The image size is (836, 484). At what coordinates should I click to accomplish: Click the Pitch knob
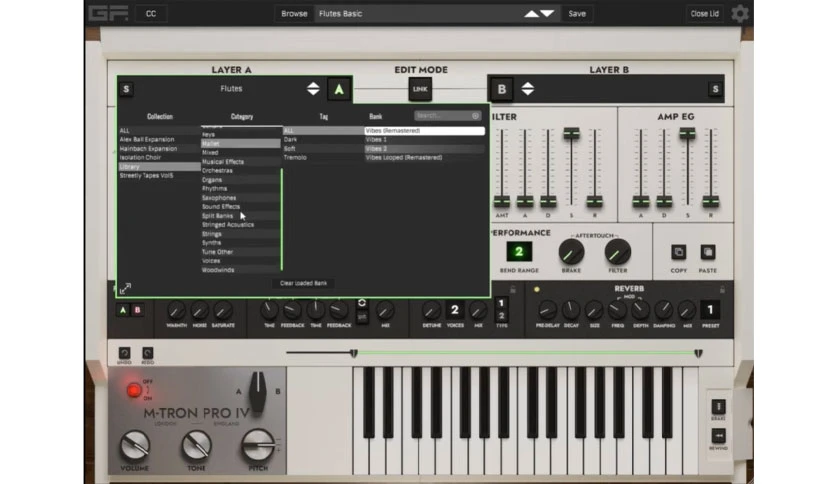(258, 446)
